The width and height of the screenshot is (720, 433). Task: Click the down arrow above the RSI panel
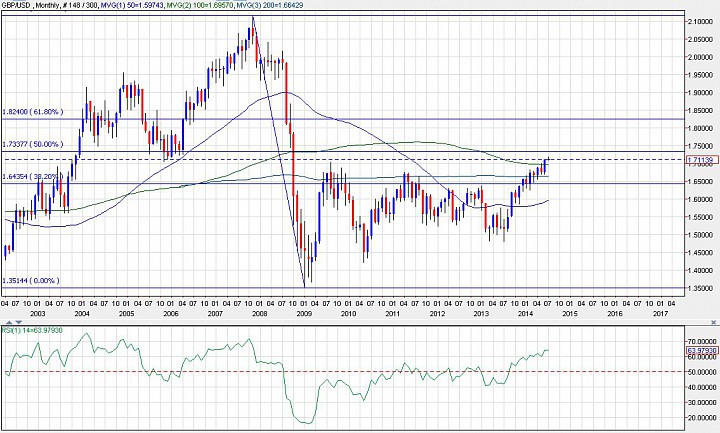tap(18, 322)
